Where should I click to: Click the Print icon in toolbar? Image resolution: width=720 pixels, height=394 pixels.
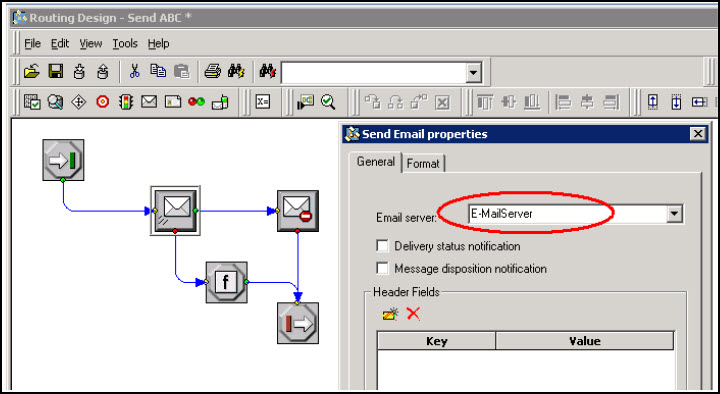coord(212,72)
